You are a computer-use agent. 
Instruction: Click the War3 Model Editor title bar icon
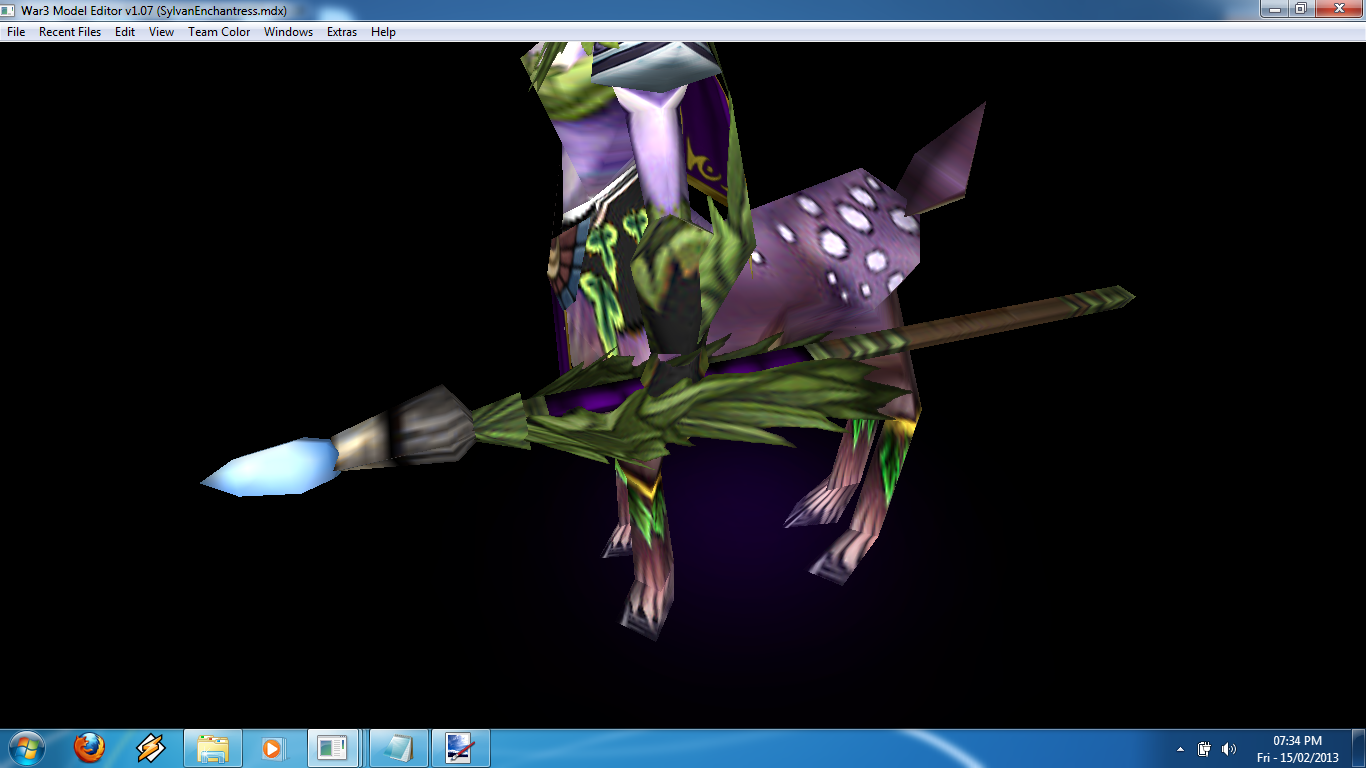(x=9, y=10)
